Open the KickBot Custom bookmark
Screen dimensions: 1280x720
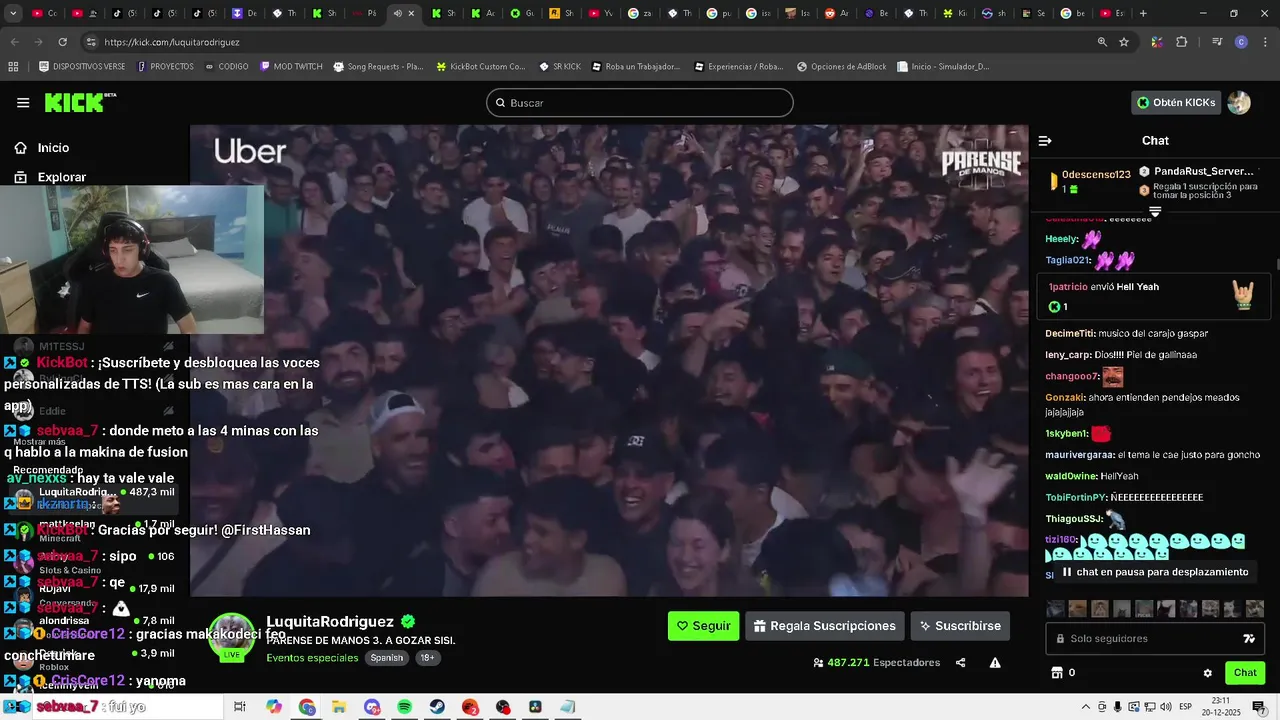point(480,67)
